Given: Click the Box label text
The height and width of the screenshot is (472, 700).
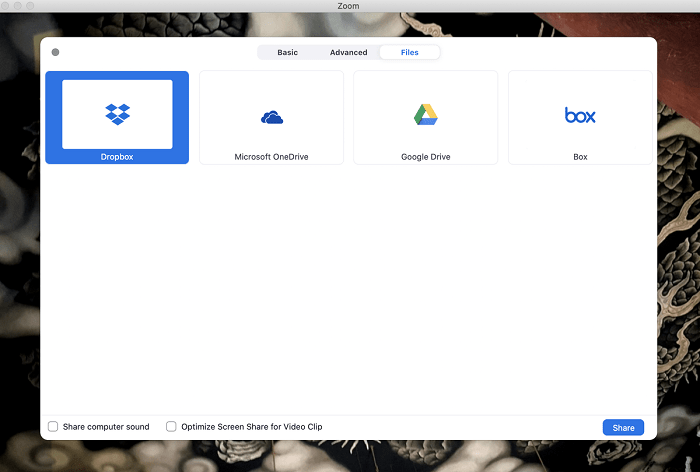Looking at the screenshot, I should pos(580,157).
